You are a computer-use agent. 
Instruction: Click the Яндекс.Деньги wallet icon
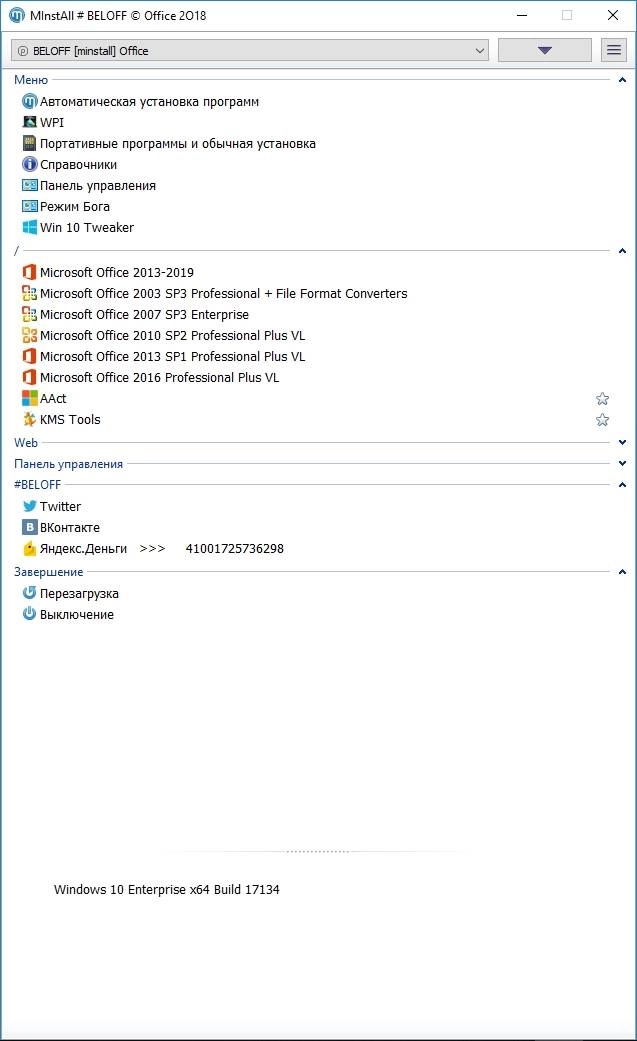click(x=29, y=548)
